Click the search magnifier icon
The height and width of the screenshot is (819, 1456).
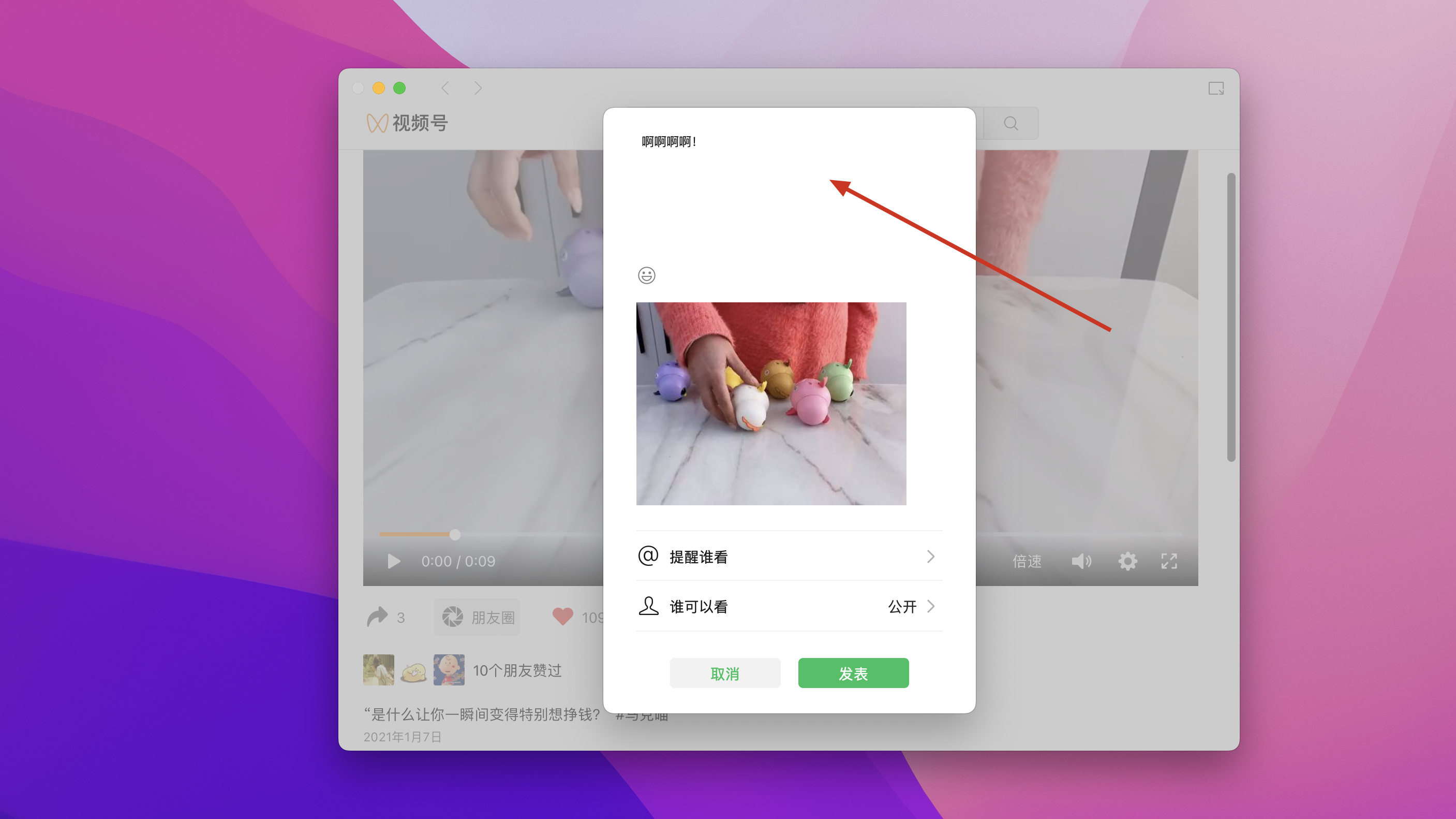point(1011,123)
